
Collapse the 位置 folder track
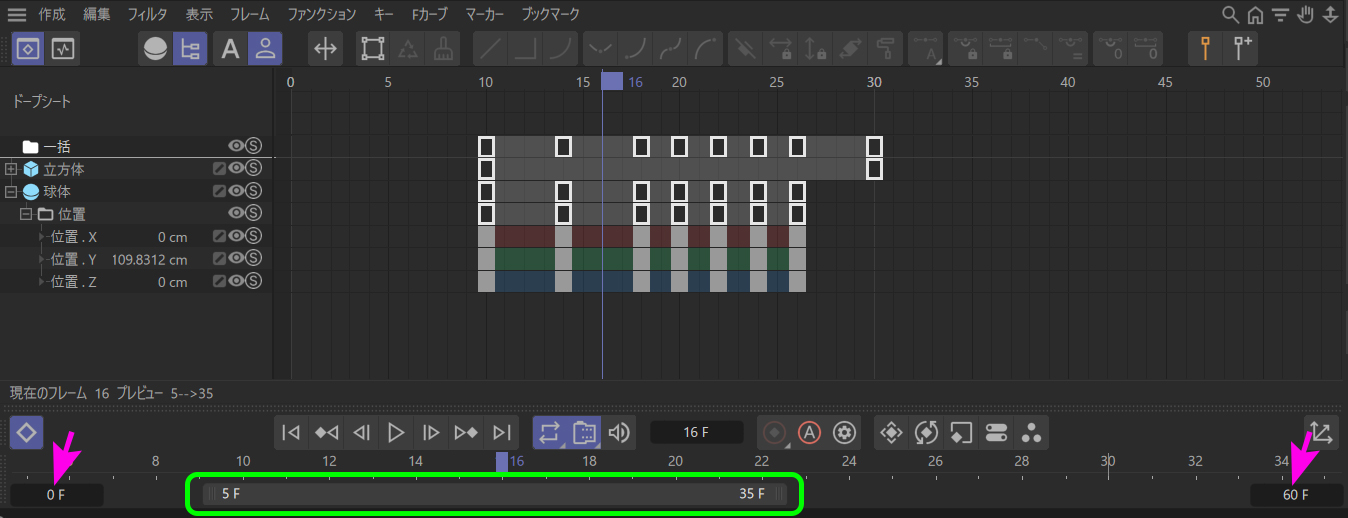[27, 214]
